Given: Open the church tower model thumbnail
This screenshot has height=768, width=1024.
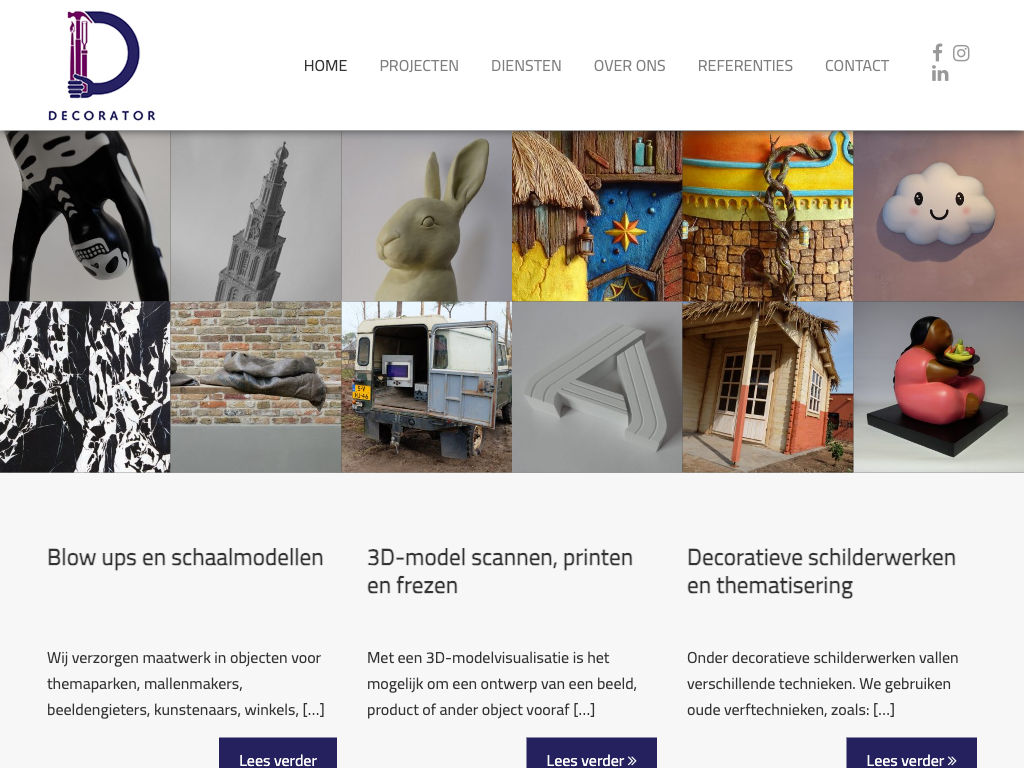Looking at the screenshot, I should (x=256, y=216).
